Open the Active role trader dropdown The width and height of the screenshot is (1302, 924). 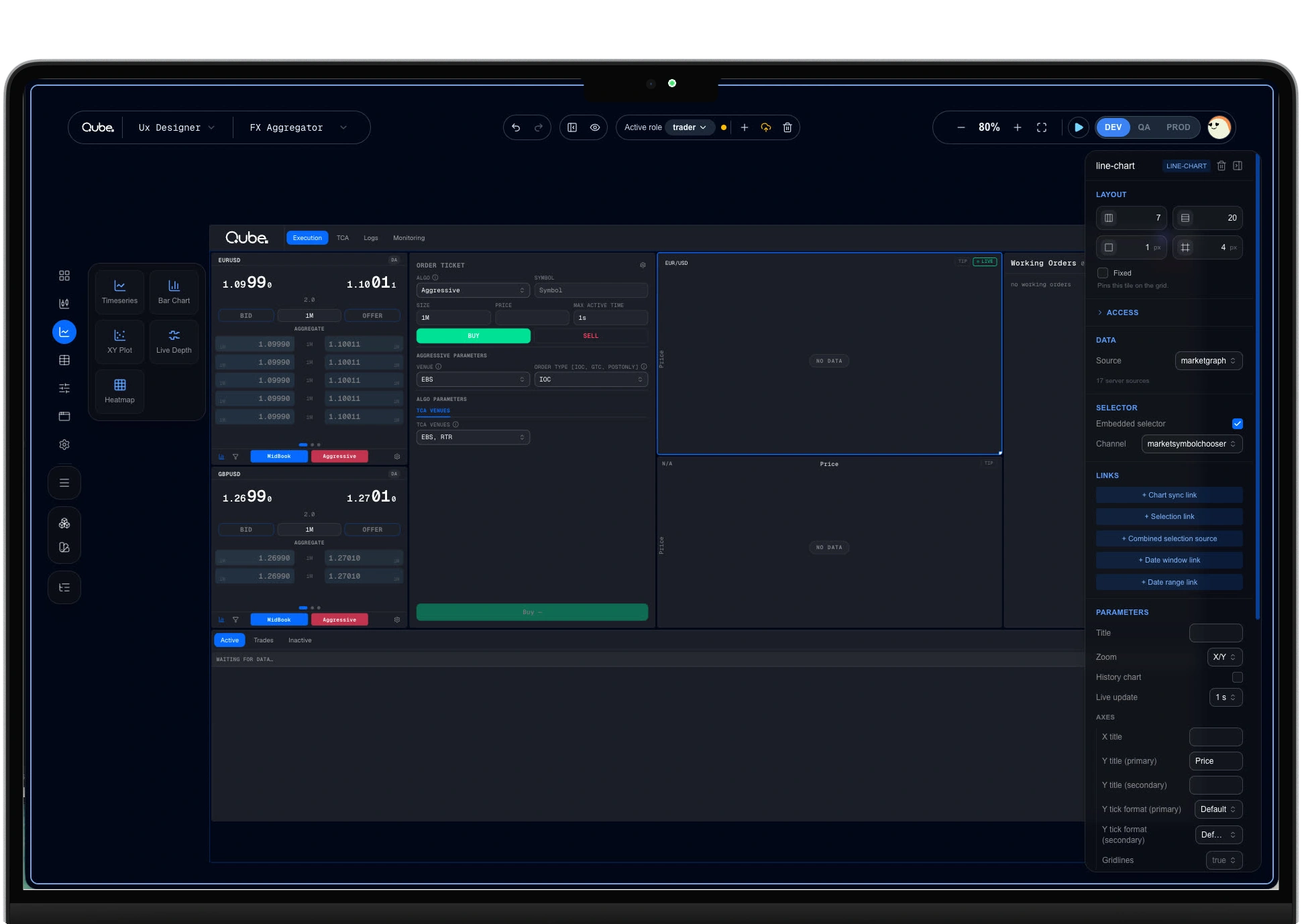pos(690,127)
